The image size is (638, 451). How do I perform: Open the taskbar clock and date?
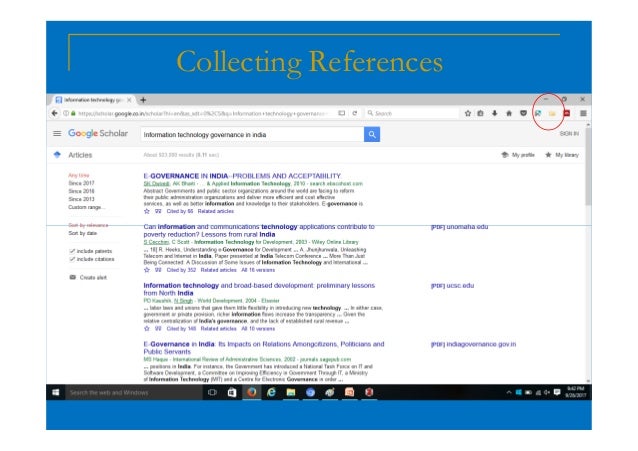pyautogui.click(x=575, y=392)
